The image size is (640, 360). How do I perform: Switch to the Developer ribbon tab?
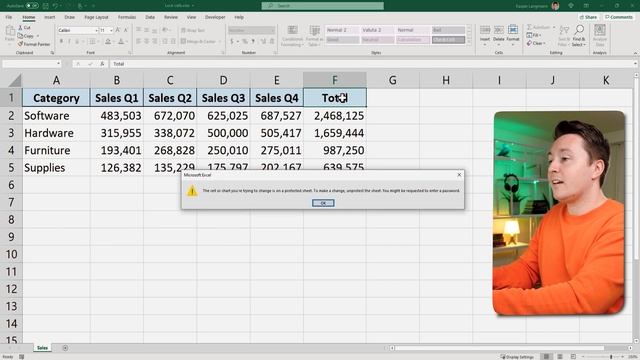[x=215, y=17]
